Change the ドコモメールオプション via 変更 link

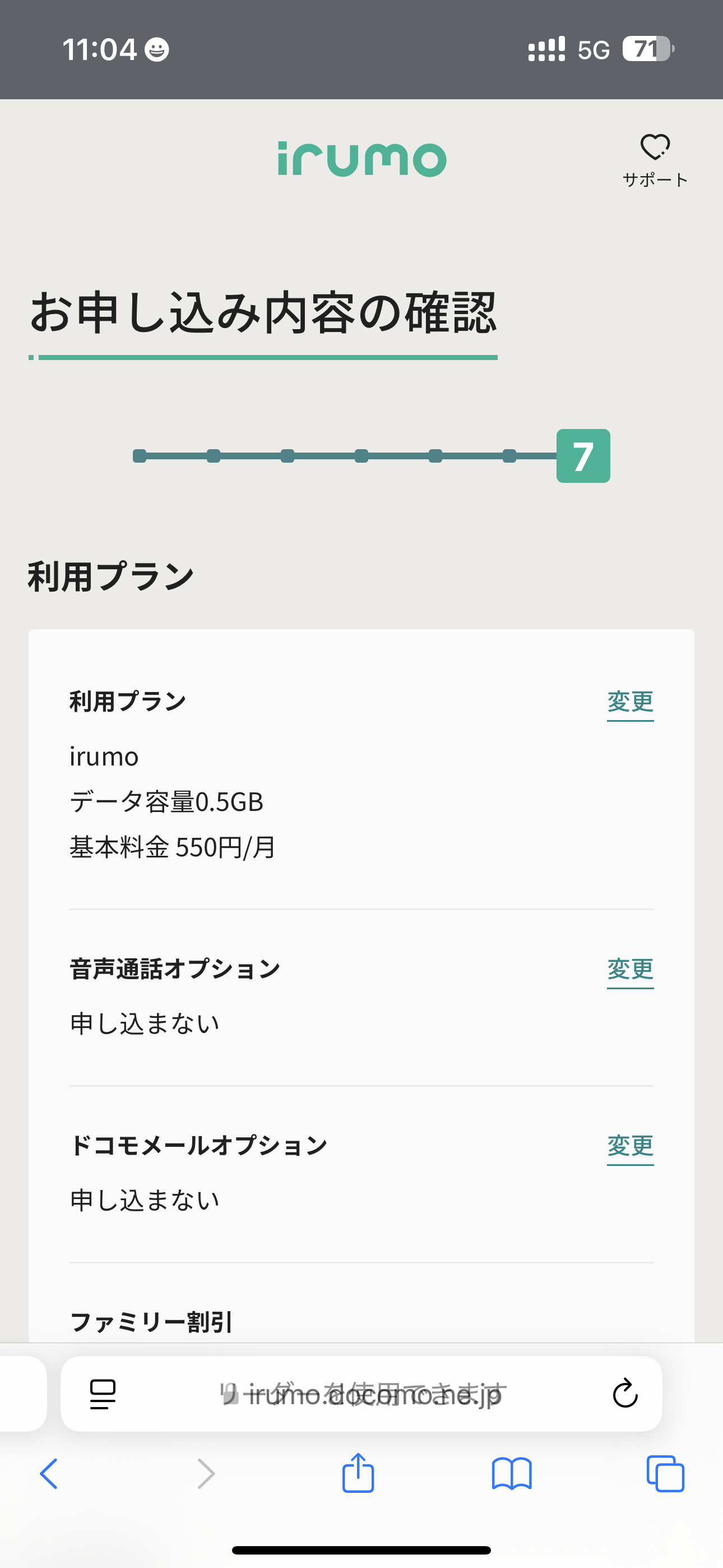click(x=630, y=1146)
